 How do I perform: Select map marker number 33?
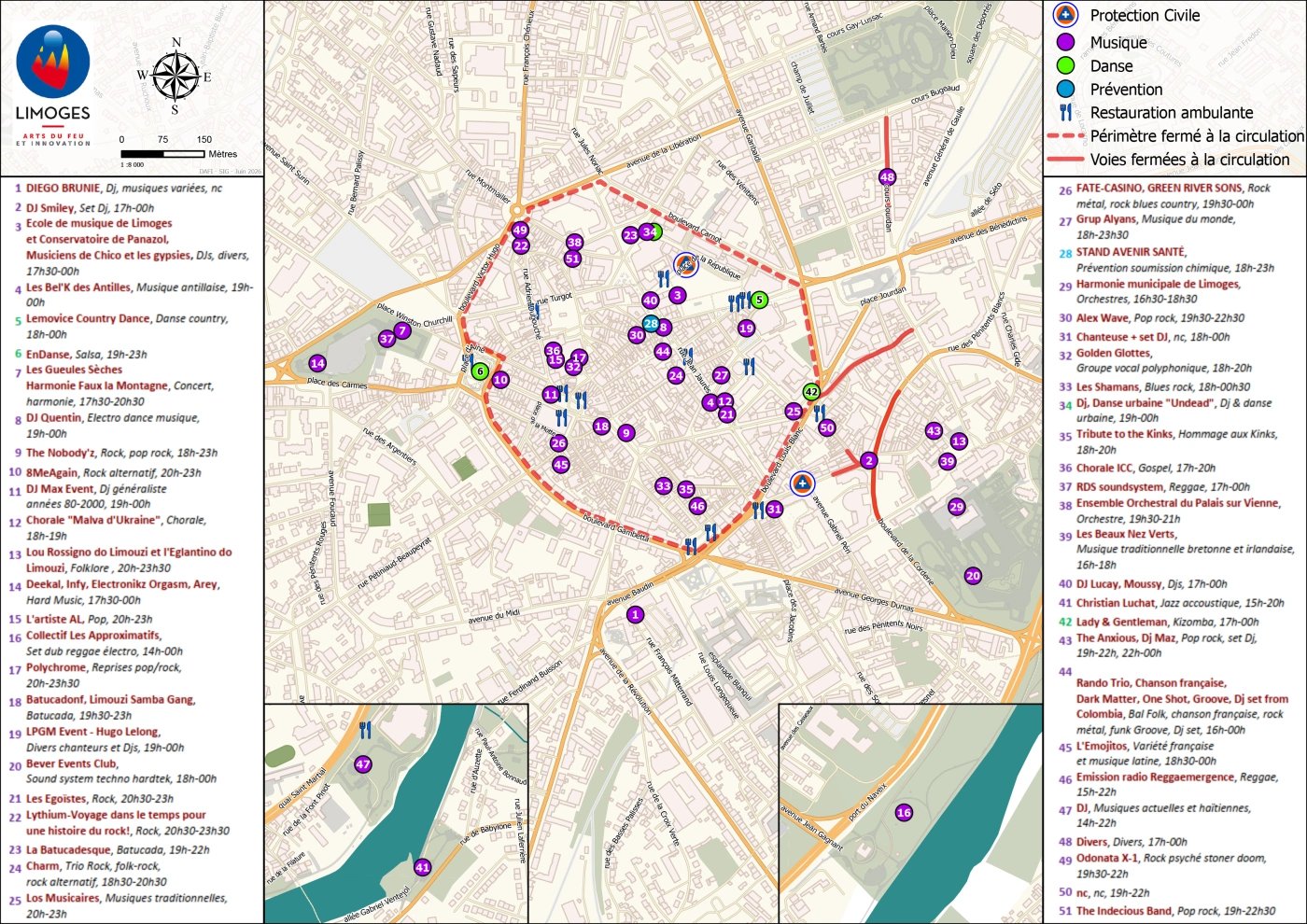[663, 485]
